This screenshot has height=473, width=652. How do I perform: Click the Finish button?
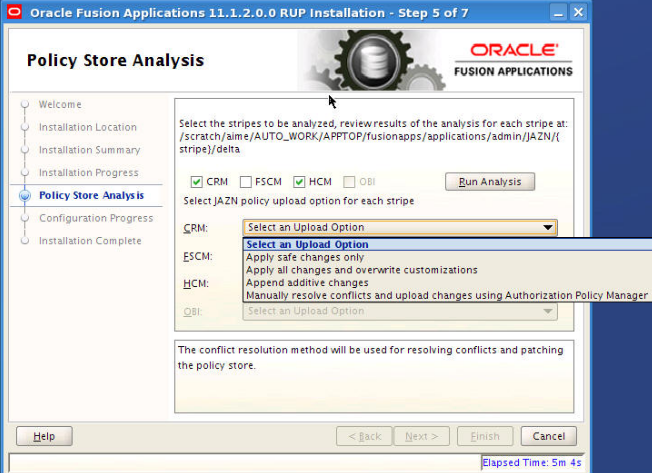click(x=485, y=436)
